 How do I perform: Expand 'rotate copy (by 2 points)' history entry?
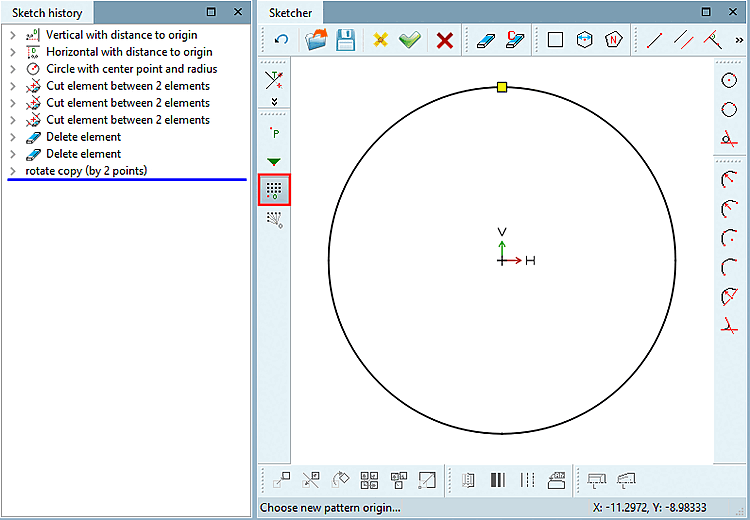(12, 171)
